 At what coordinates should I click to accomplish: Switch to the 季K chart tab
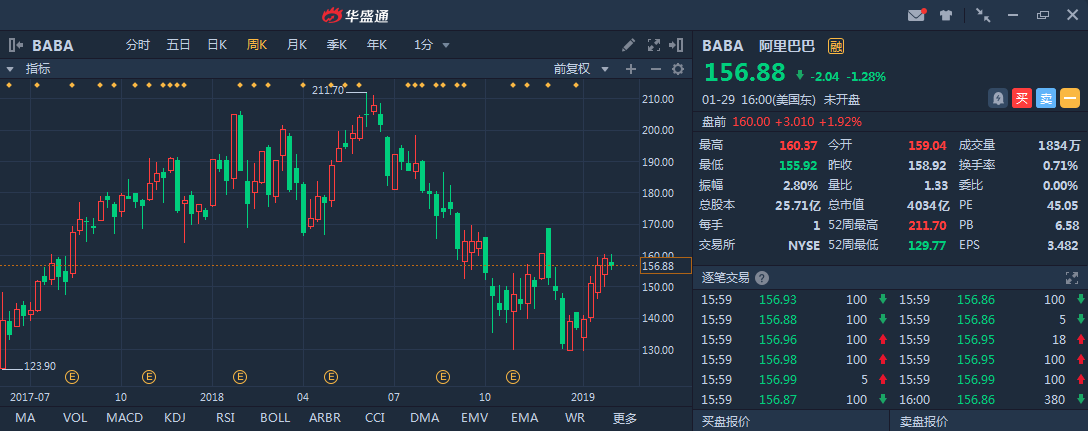(337, 45)
